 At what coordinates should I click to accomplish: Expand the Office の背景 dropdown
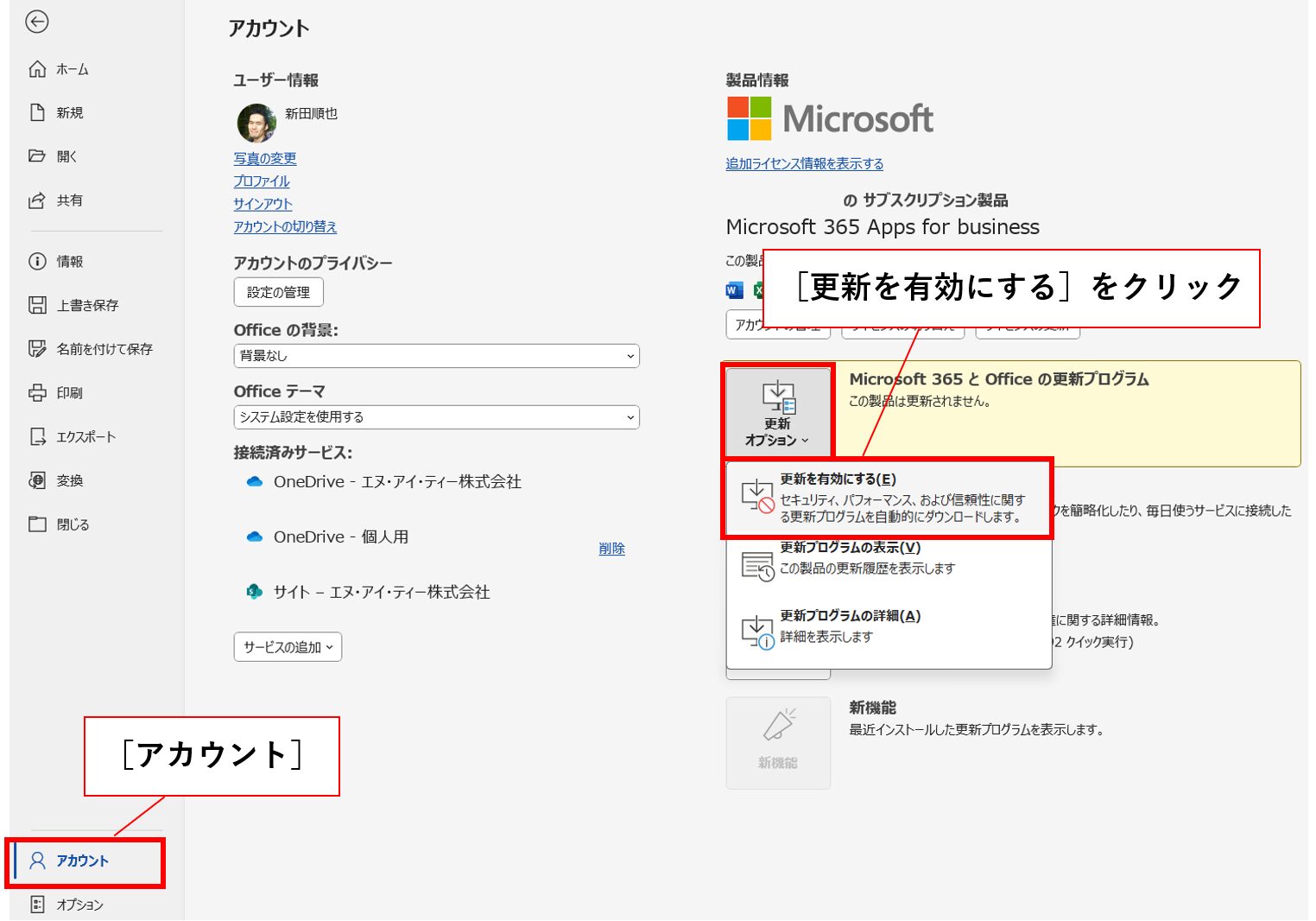click(x=436, y=356)
